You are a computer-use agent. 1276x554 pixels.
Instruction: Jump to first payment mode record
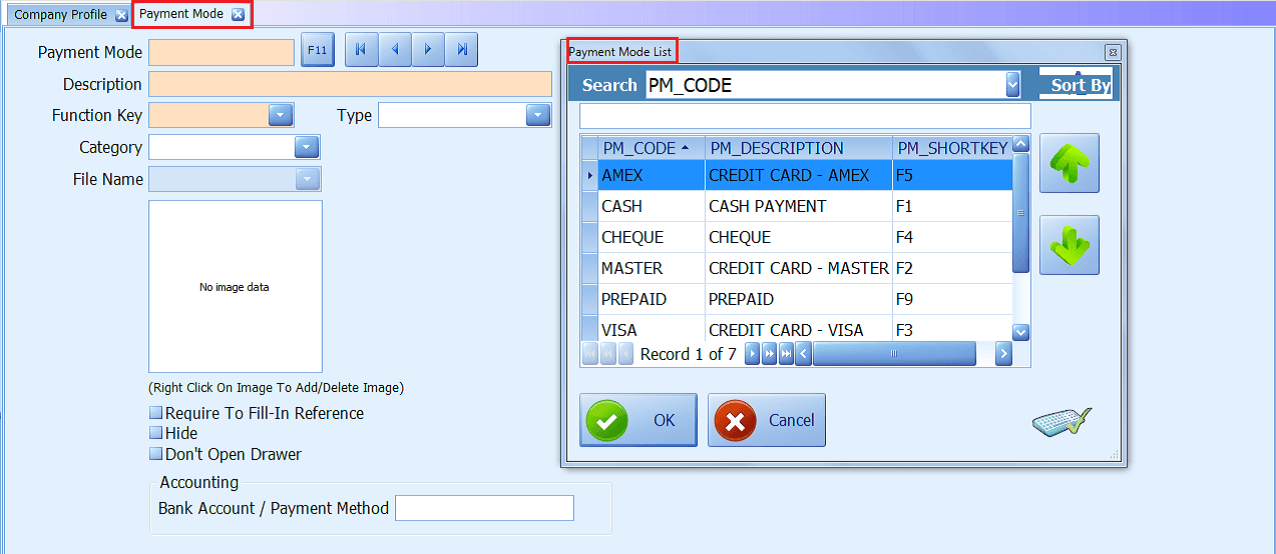coord(361,49)
